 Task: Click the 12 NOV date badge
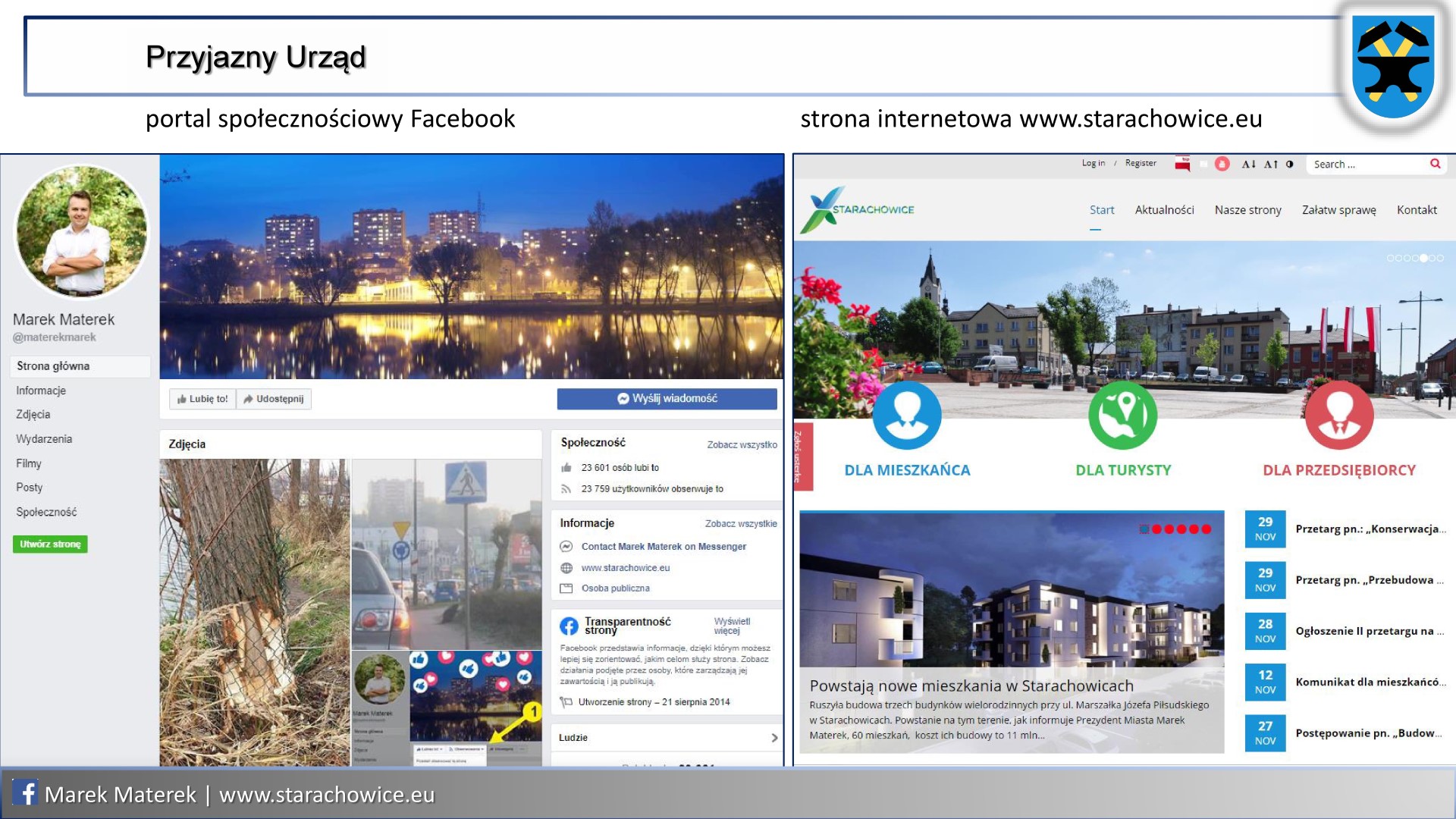pyautogui.click(x=1265, y=682)
